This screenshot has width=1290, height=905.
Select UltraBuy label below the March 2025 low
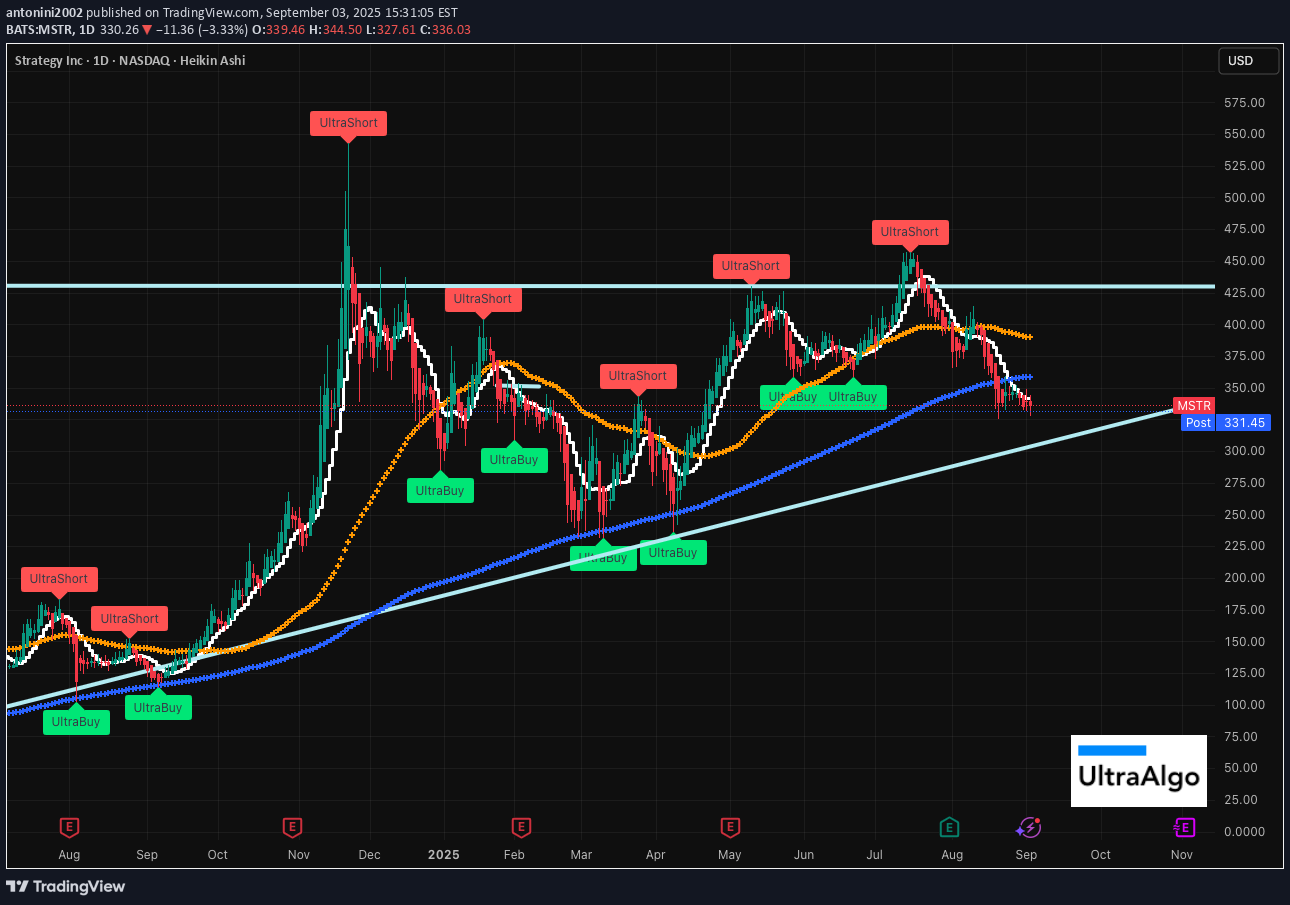tap(603, 558)
